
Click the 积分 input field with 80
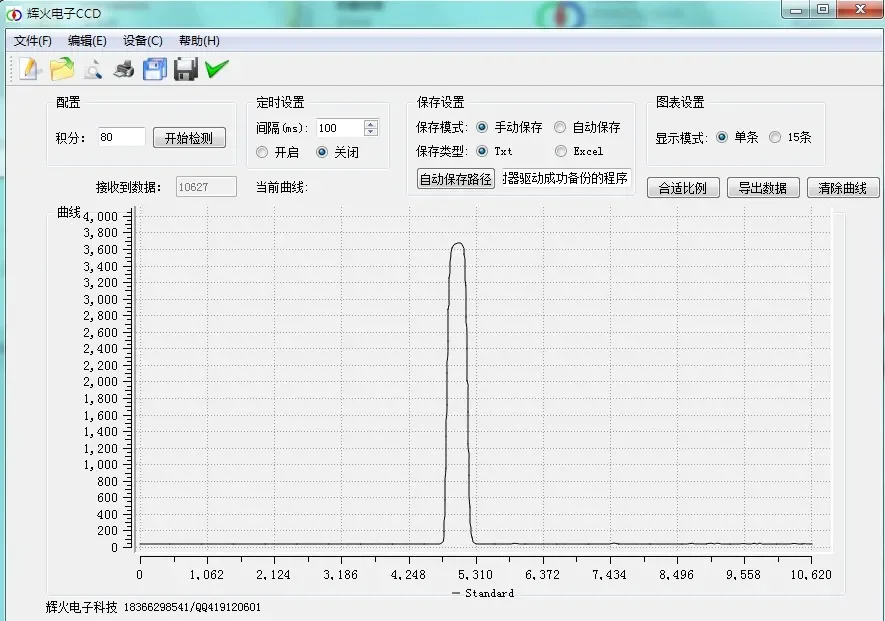click(122, 137)
